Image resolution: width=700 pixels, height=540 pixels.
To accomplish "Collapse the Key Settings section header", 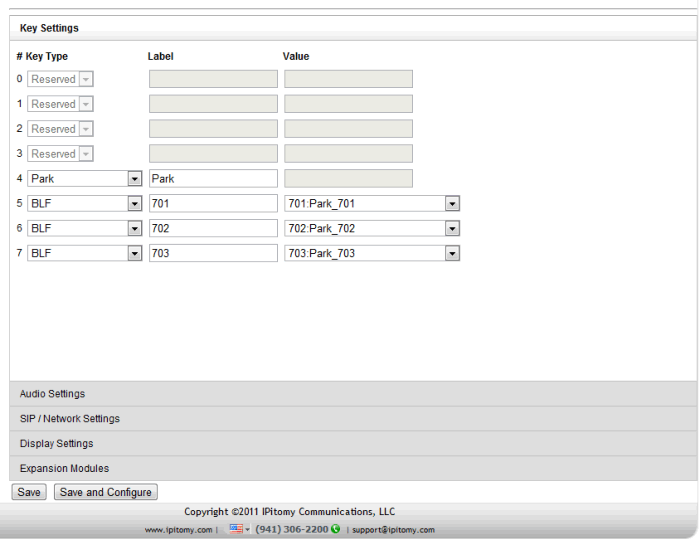I will point(353,28).
